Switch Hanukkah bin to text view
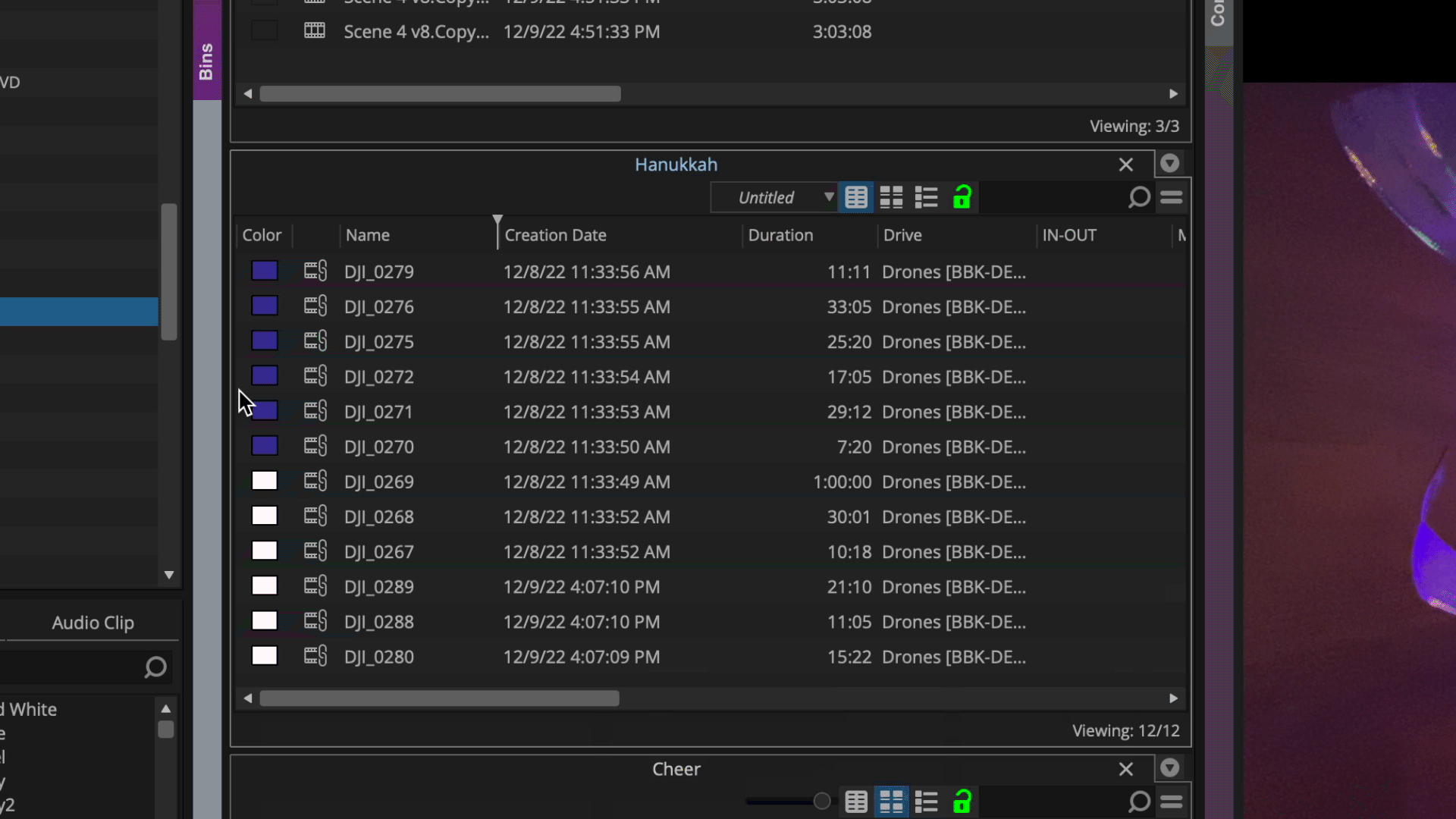1456x819 pixels. coord(856,198)
